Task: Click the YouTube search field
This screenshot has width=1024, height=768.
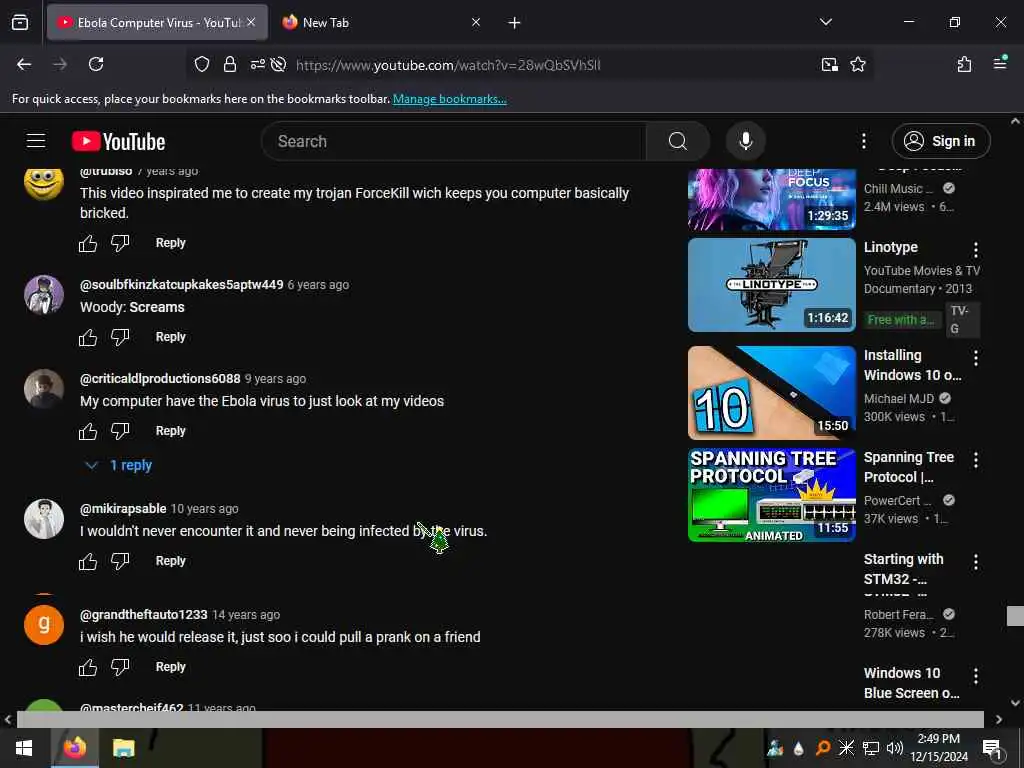Action: 454,141
